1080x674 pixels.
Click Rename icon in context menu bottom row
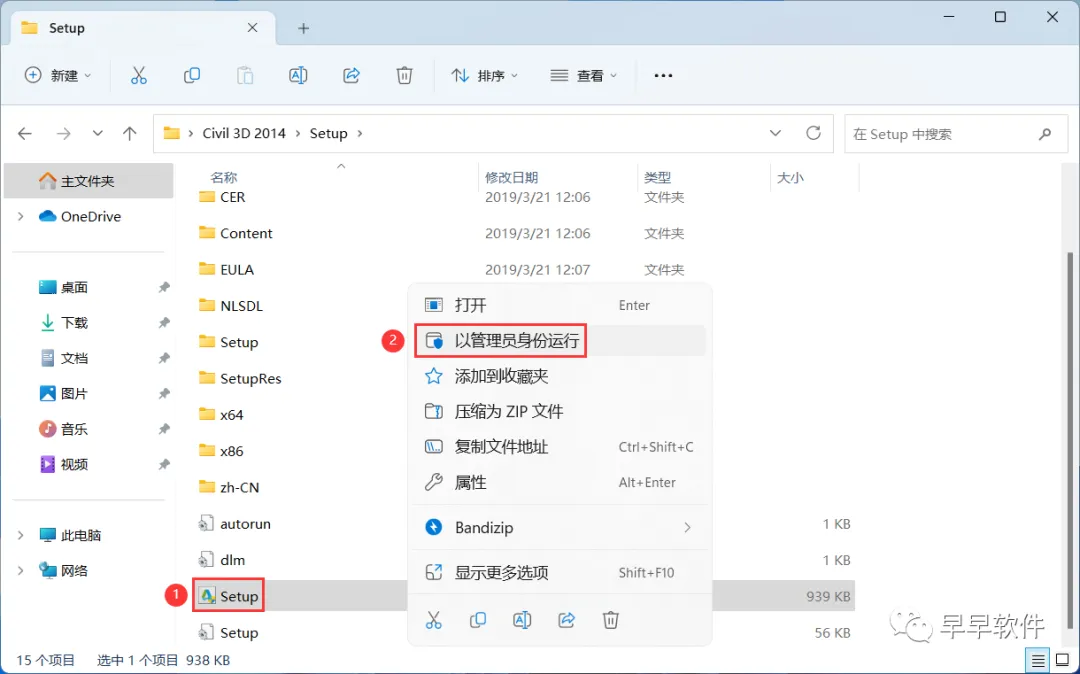(522, 620)
